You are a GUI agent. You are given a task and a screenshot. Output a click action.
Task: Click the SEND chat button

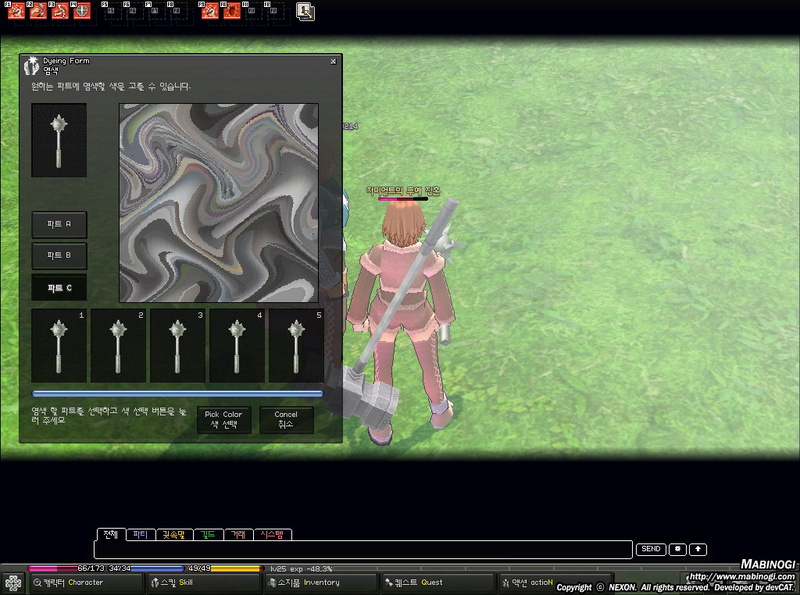tap(651, 549)
